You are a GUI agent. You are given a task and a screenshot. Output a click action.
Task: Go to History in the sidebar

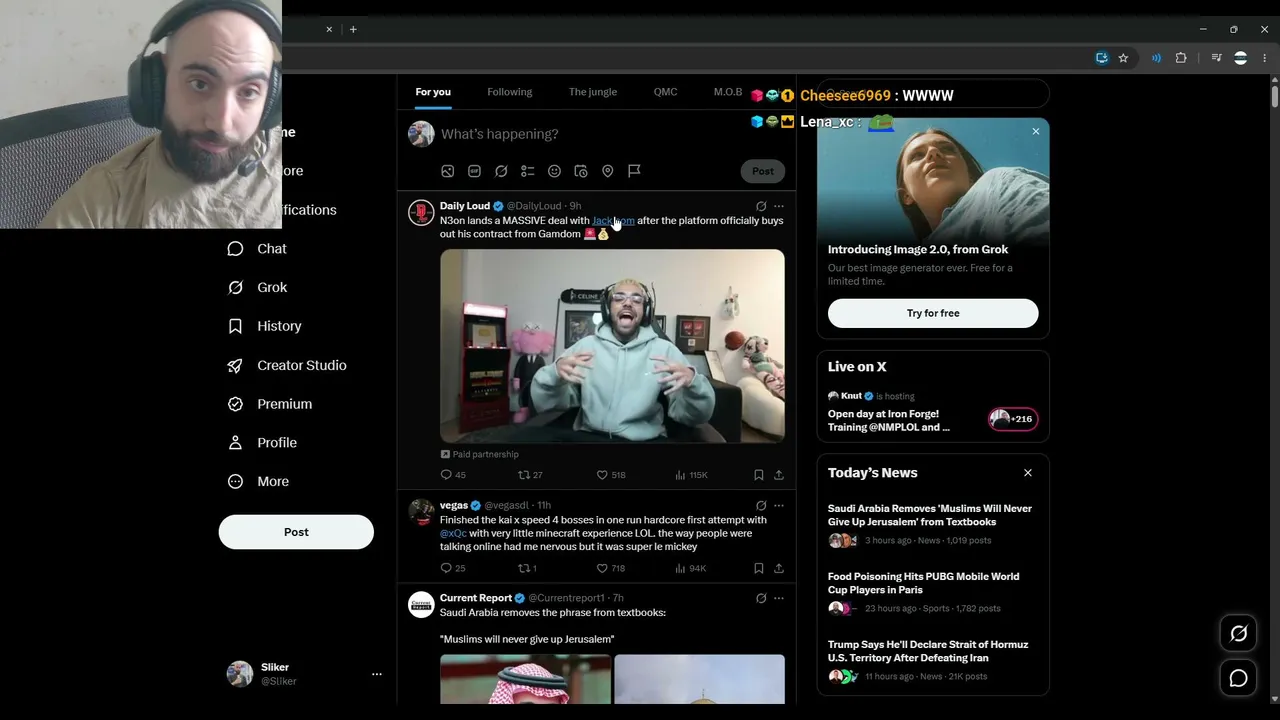point(265,326)
